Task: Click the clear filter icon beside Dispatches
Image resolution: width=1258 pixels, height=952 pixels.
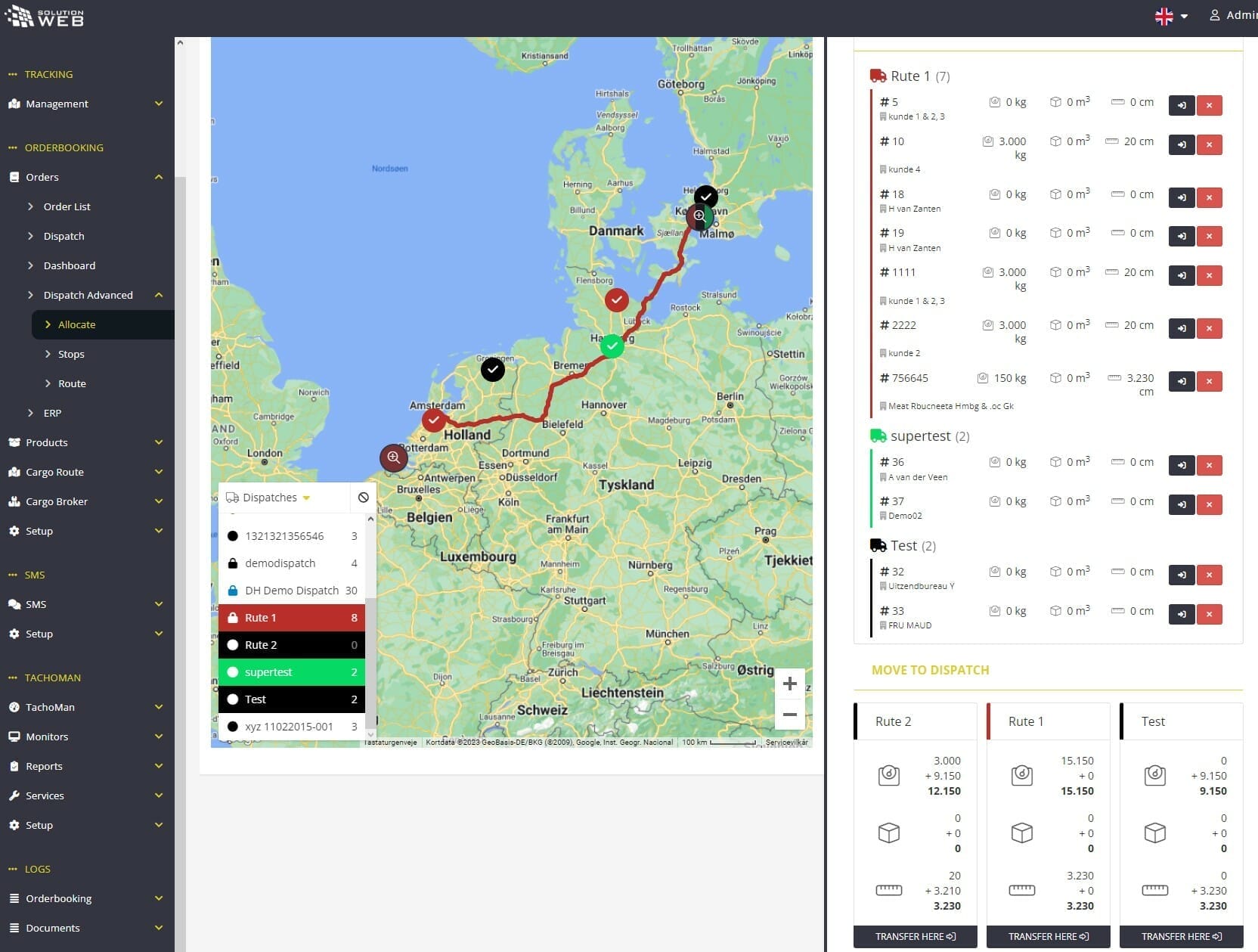Action: 364,498
